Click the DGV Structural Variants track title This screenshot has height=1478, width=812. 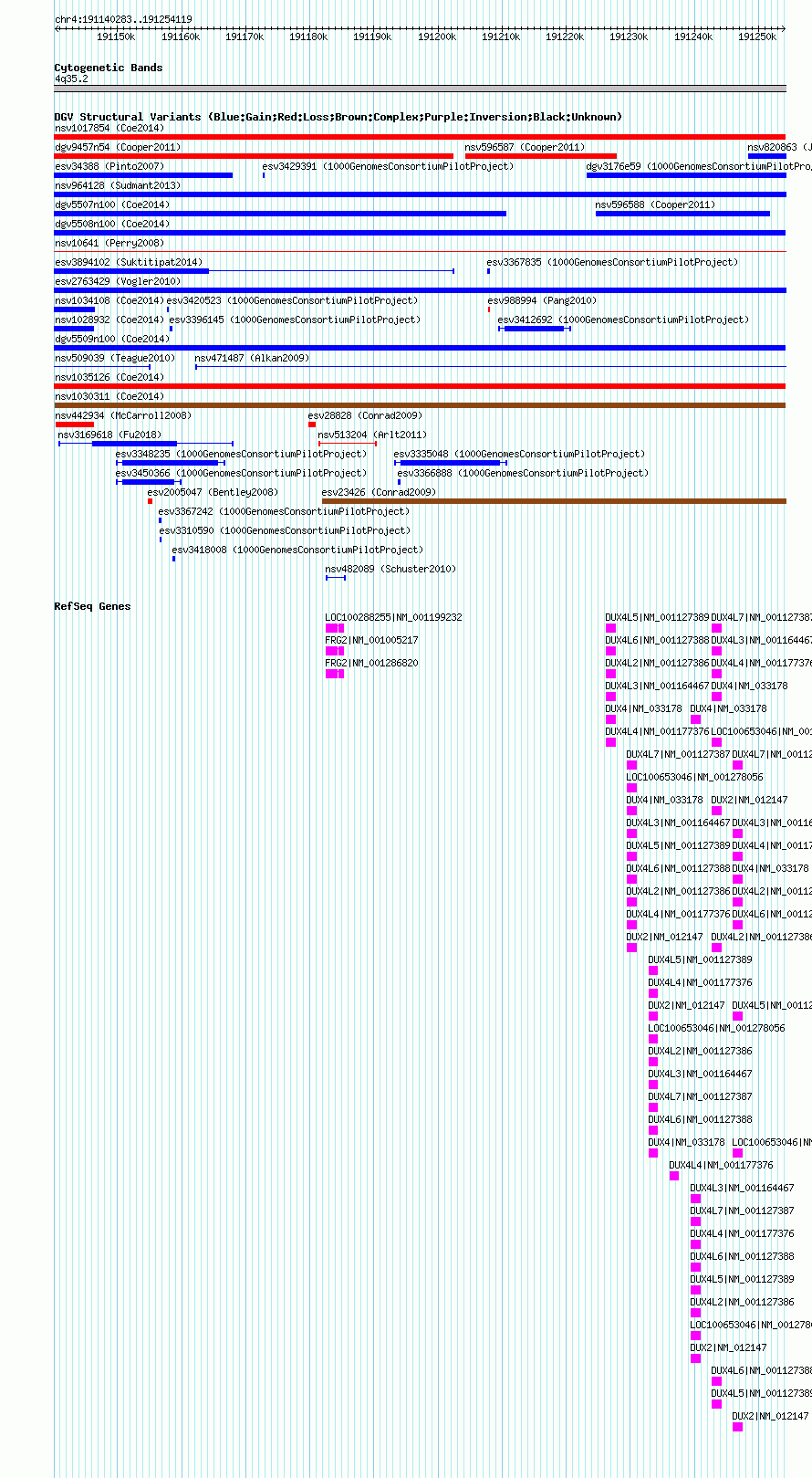pyautogui.click(x=338, y=117)
